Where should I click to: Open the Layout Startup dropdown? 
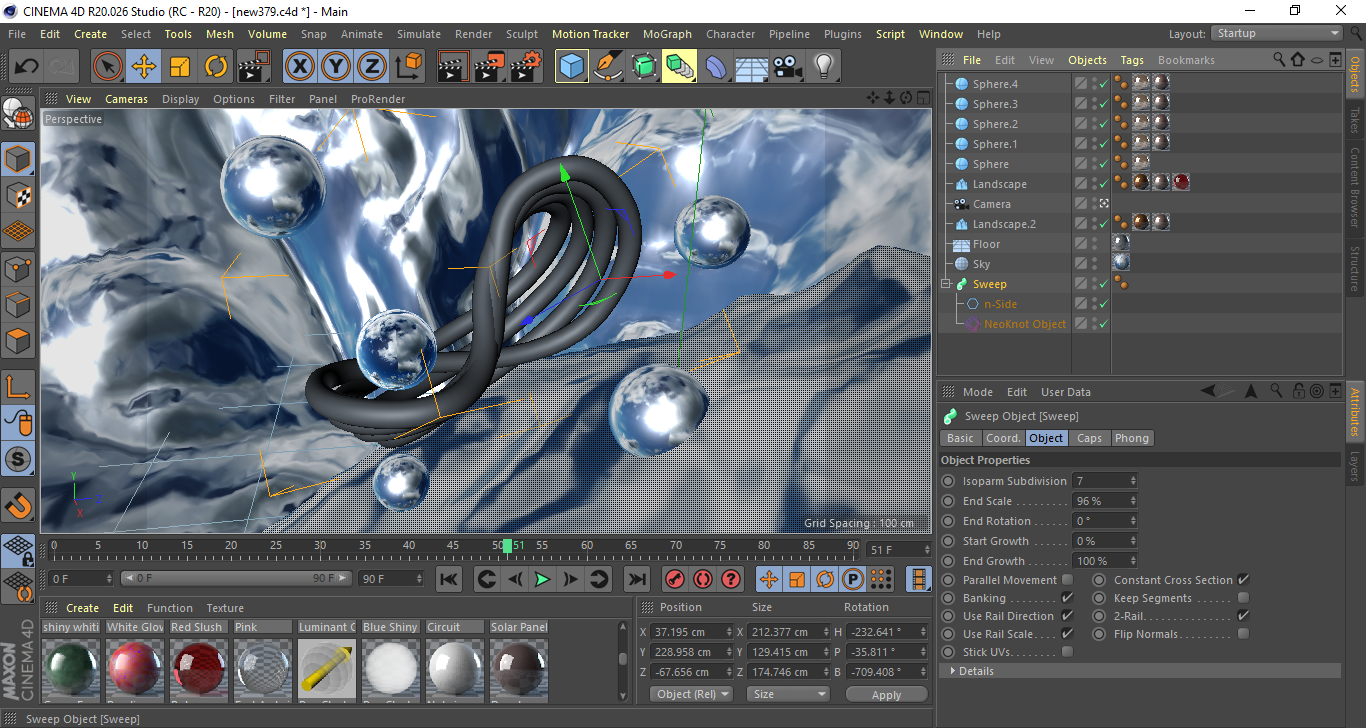pos(1277,33)
